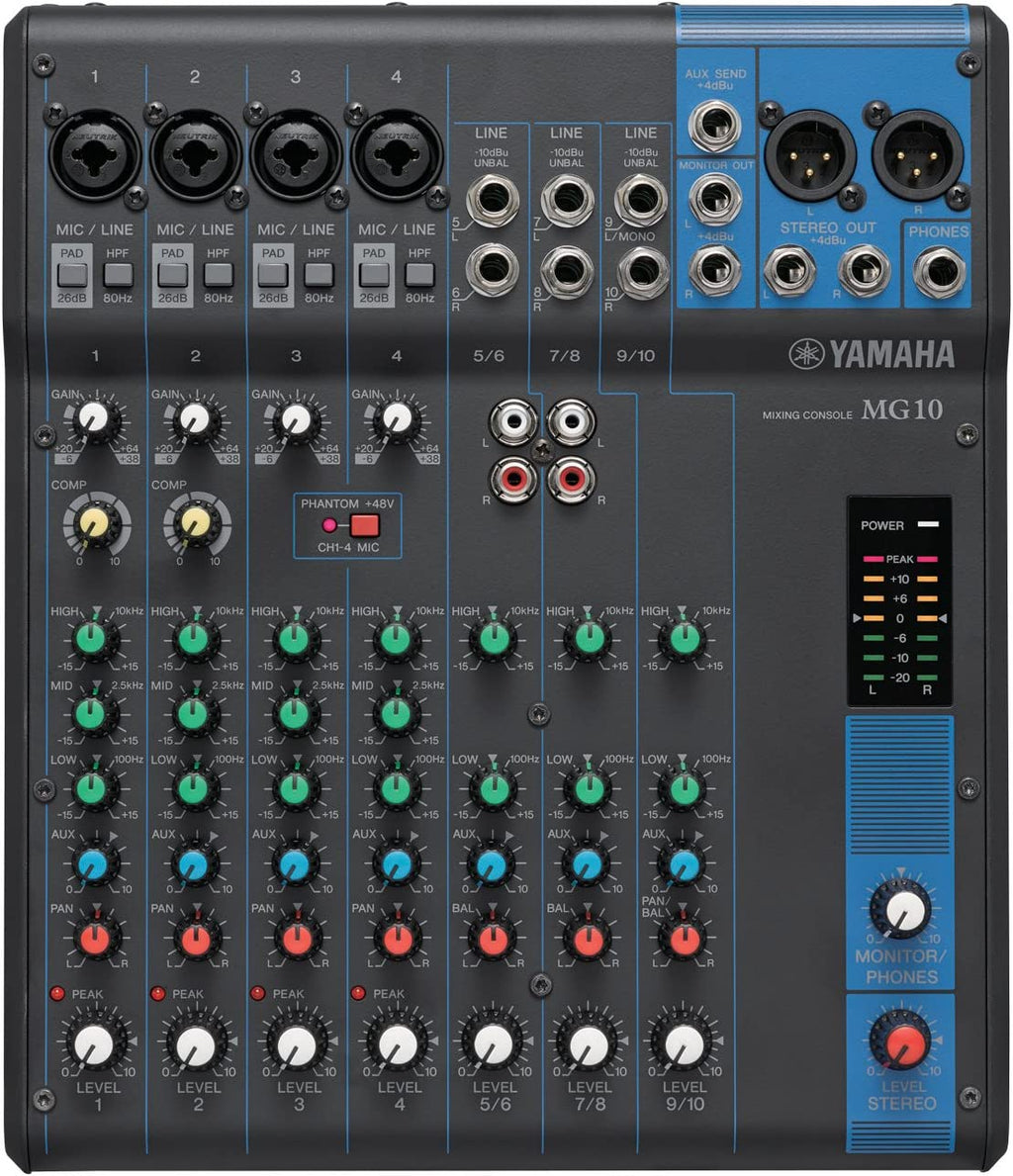Adjust the channel 1 yellow COMP knob

(96, 523)
